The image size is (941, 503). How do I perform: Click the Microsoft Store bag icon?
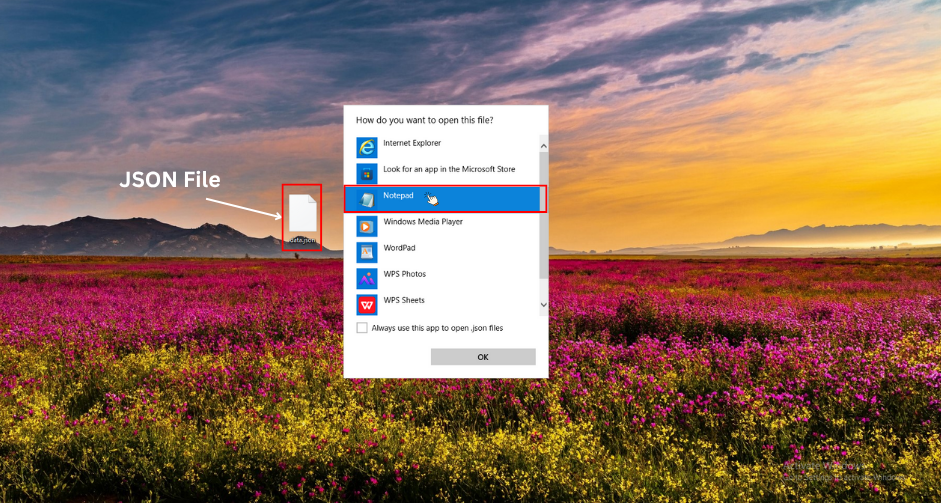click(367, 173)
